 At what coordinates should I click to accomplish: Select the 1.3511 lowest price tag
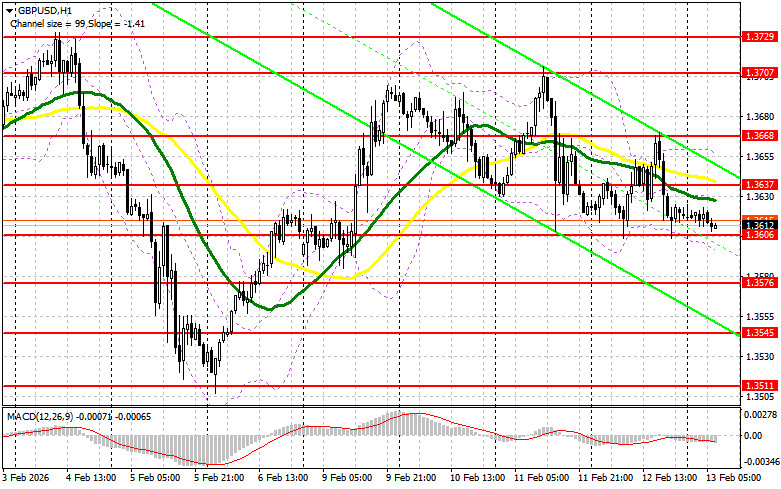point(759,385)
